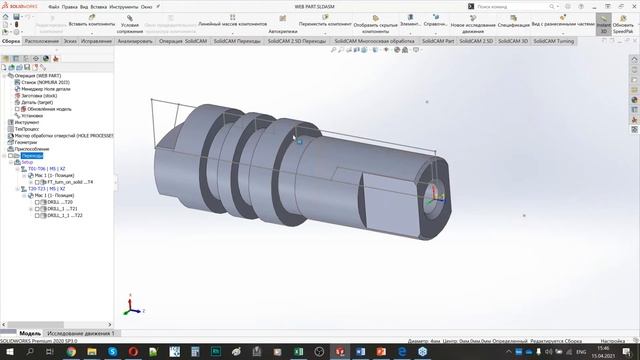Open the Правка menu
640x360 pixels.
coord(69,7)
